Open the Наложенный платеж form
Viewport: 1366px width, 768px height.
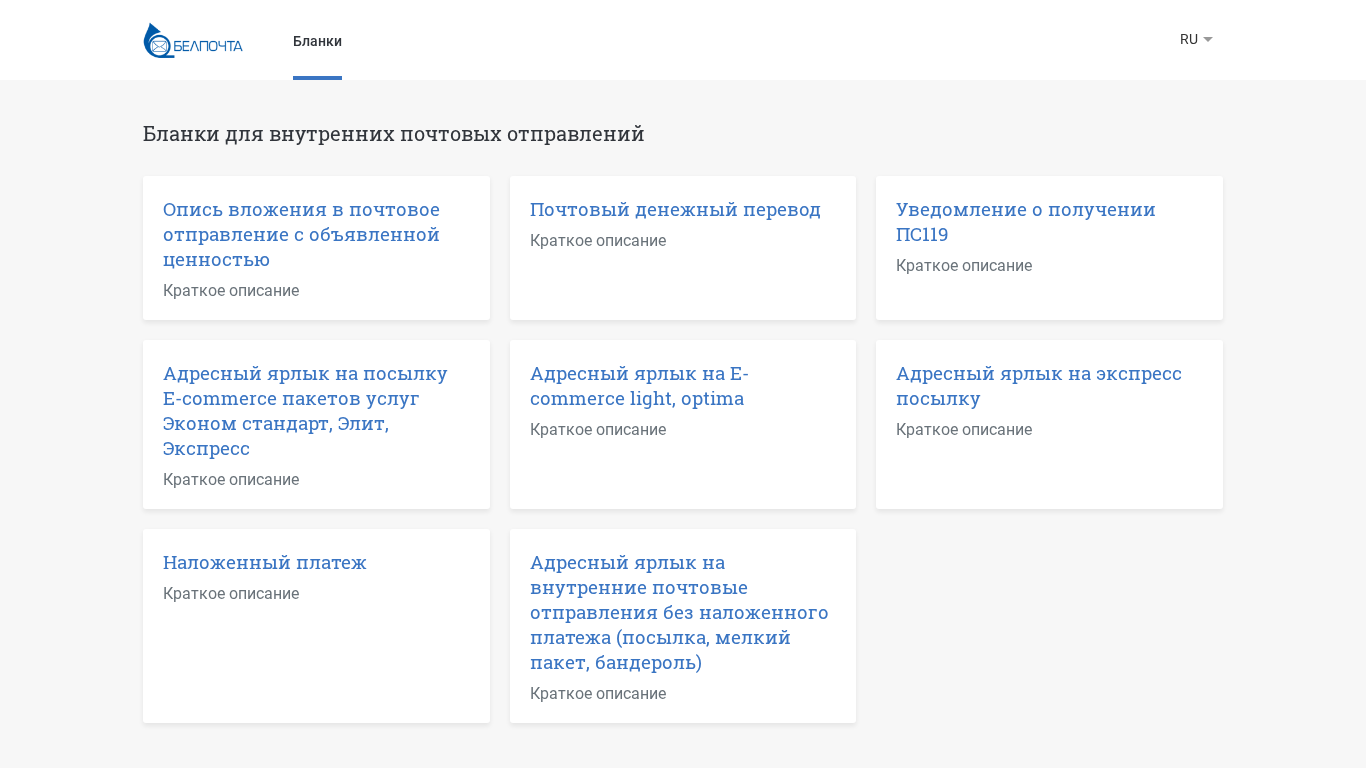265,563
